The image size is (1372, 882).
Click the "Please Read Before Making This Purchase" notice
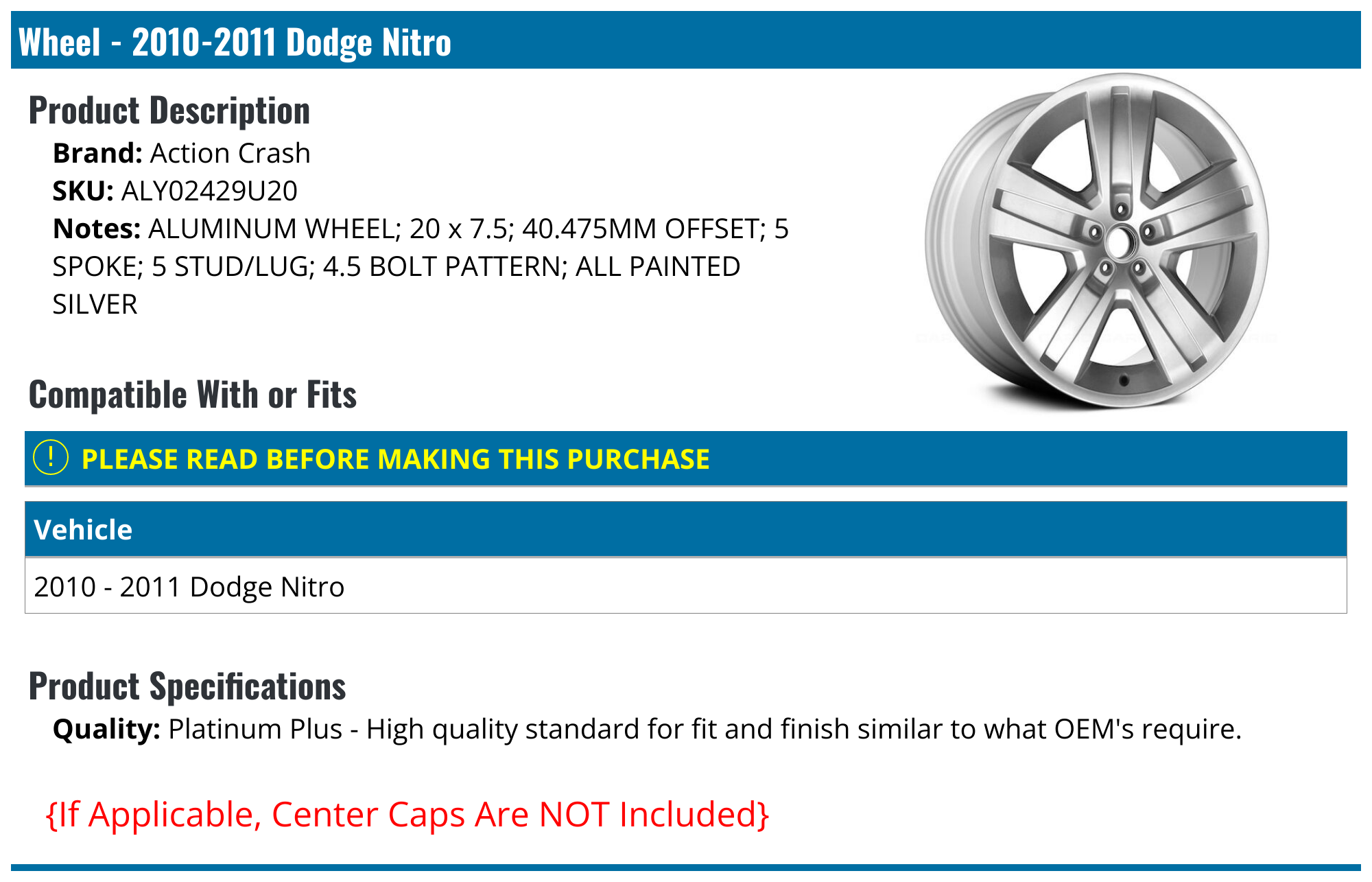click(x=395, y=459)
